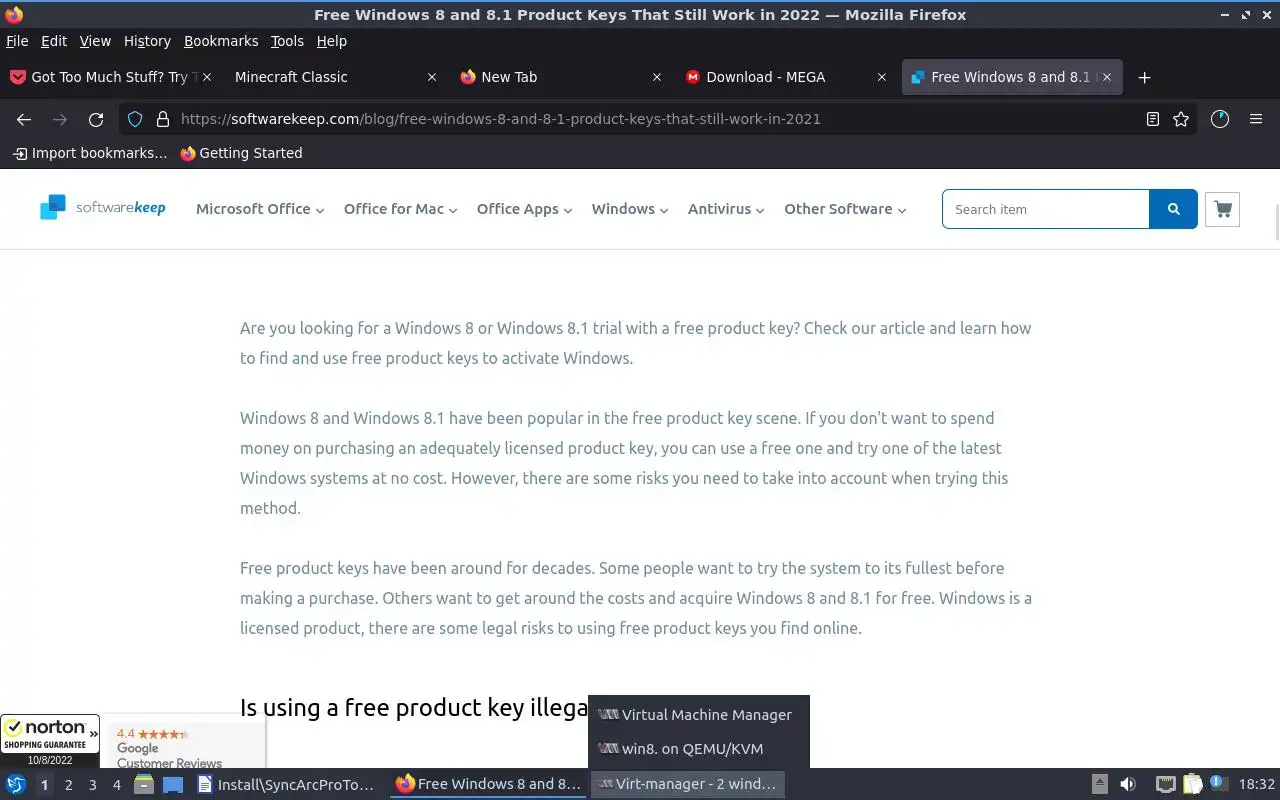Click the SoftwareKeep logo
This screenshot has height=800, width=1280.
(102, 208)
